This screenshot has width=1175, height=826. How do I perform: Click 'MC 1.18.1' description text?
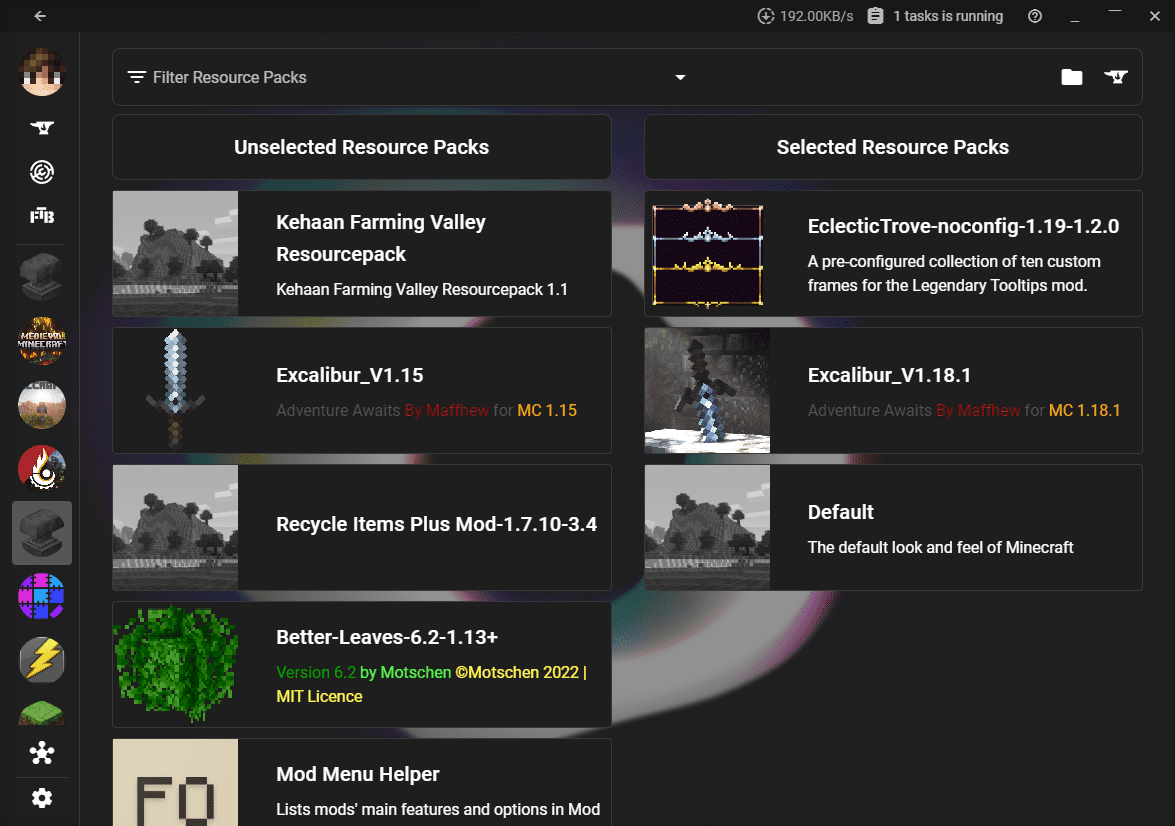click(1084, 410)
